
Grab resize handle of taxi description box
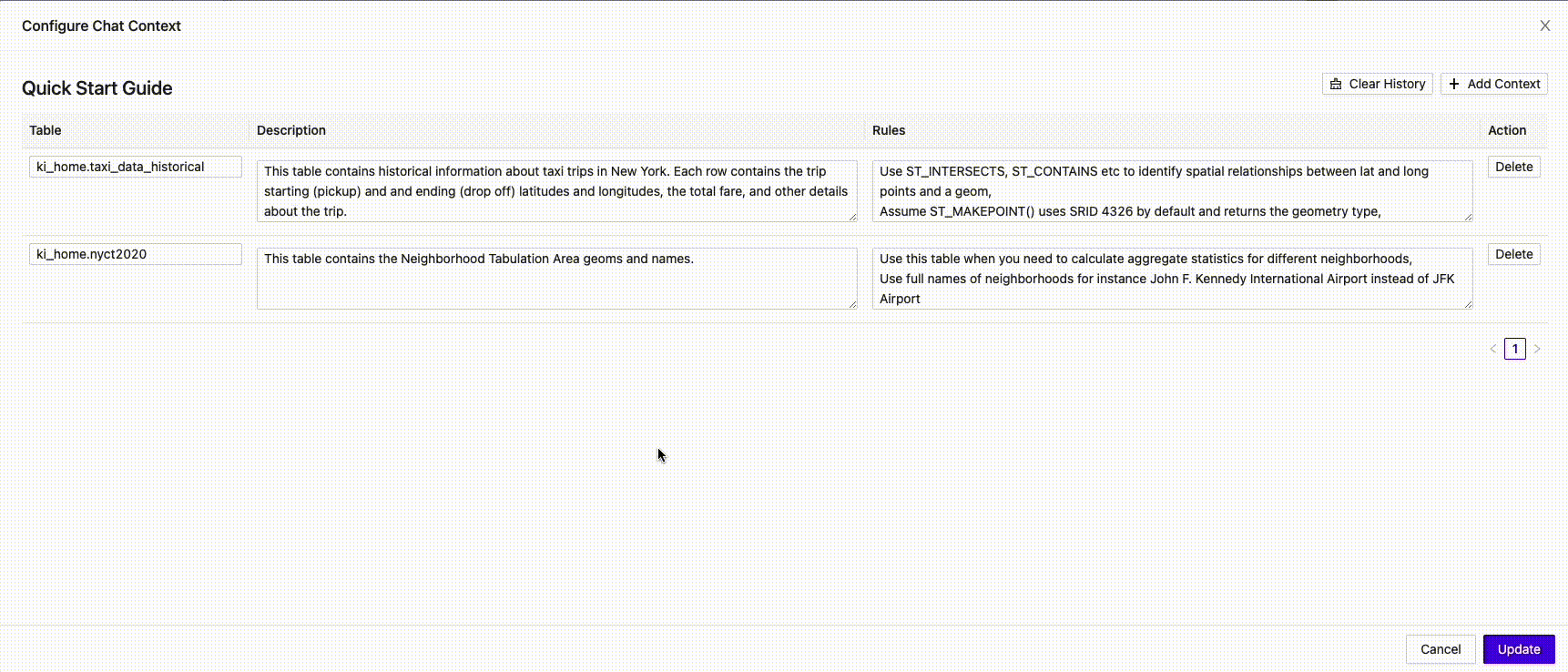click(x=852, y=217)
